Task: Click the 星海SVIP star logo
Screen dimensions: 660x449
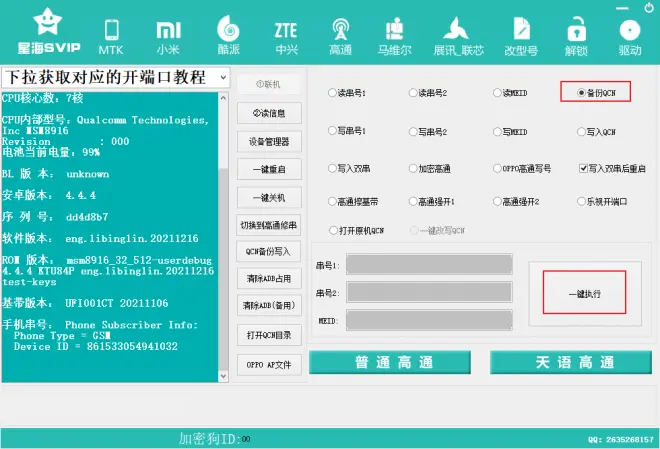Action: [x=48, y=31]
